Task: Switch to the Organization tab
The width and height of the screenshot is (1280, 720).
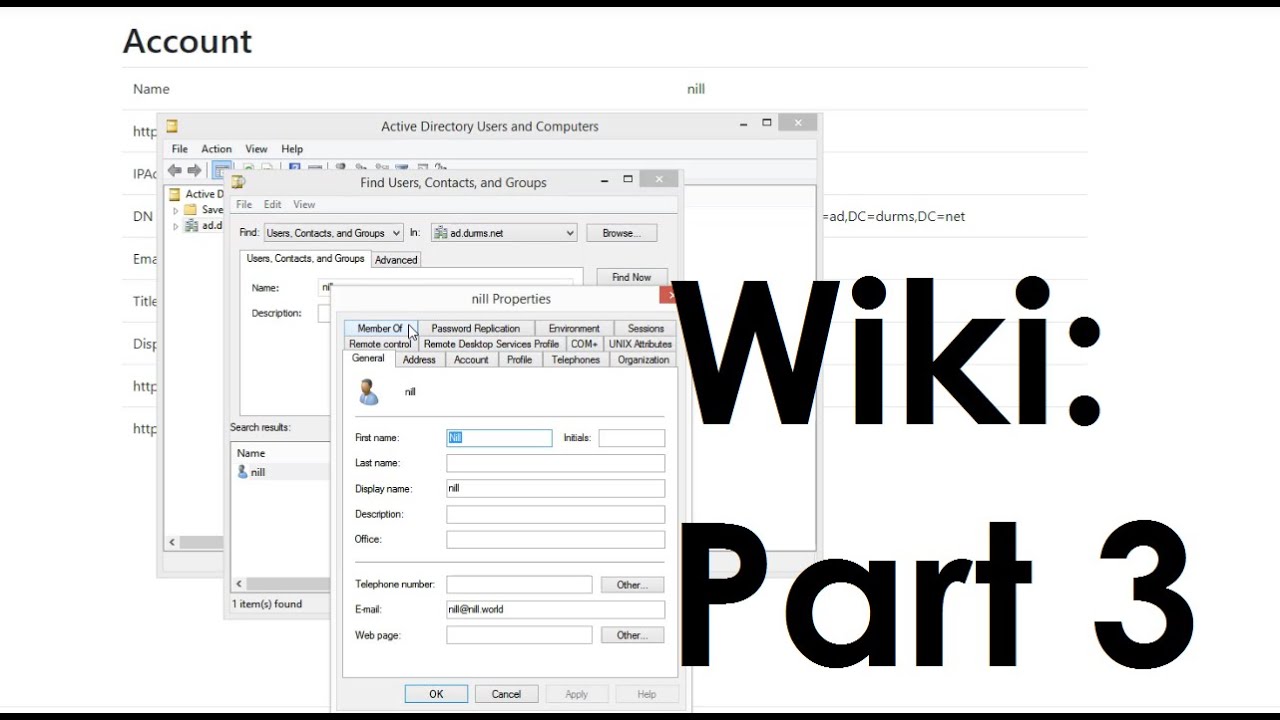Action: (643, 360)
